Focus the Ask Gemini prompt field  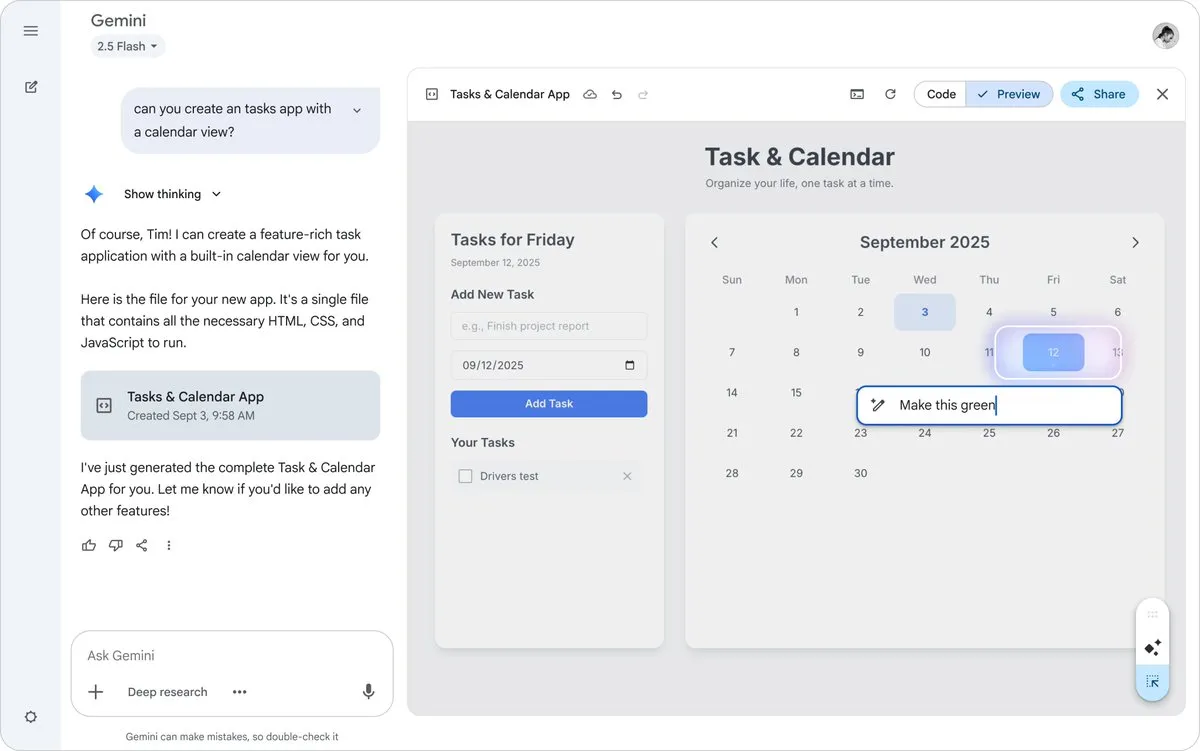232,656
